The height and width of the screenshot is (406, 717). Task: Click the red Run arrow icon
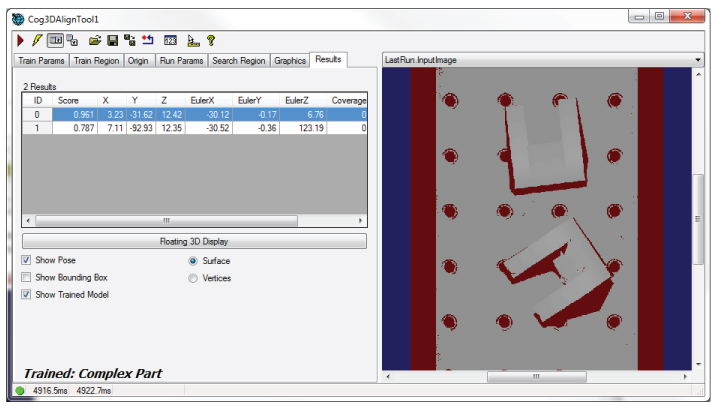point(21,40)
